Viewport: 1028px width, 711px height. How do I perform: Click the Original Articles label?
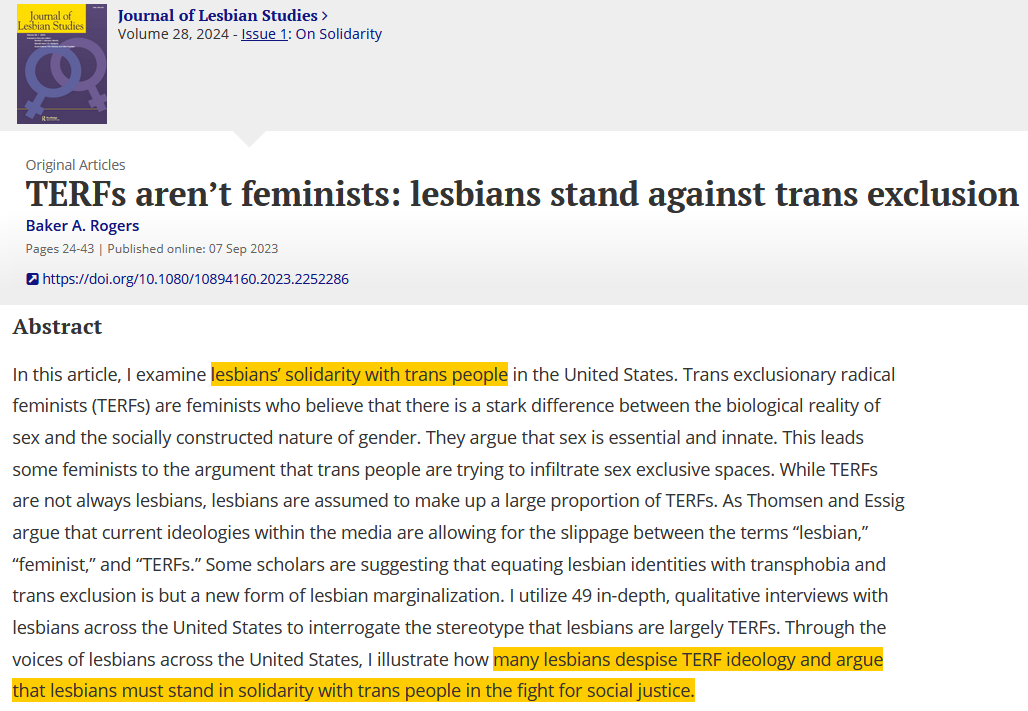[x=75, y=165]
